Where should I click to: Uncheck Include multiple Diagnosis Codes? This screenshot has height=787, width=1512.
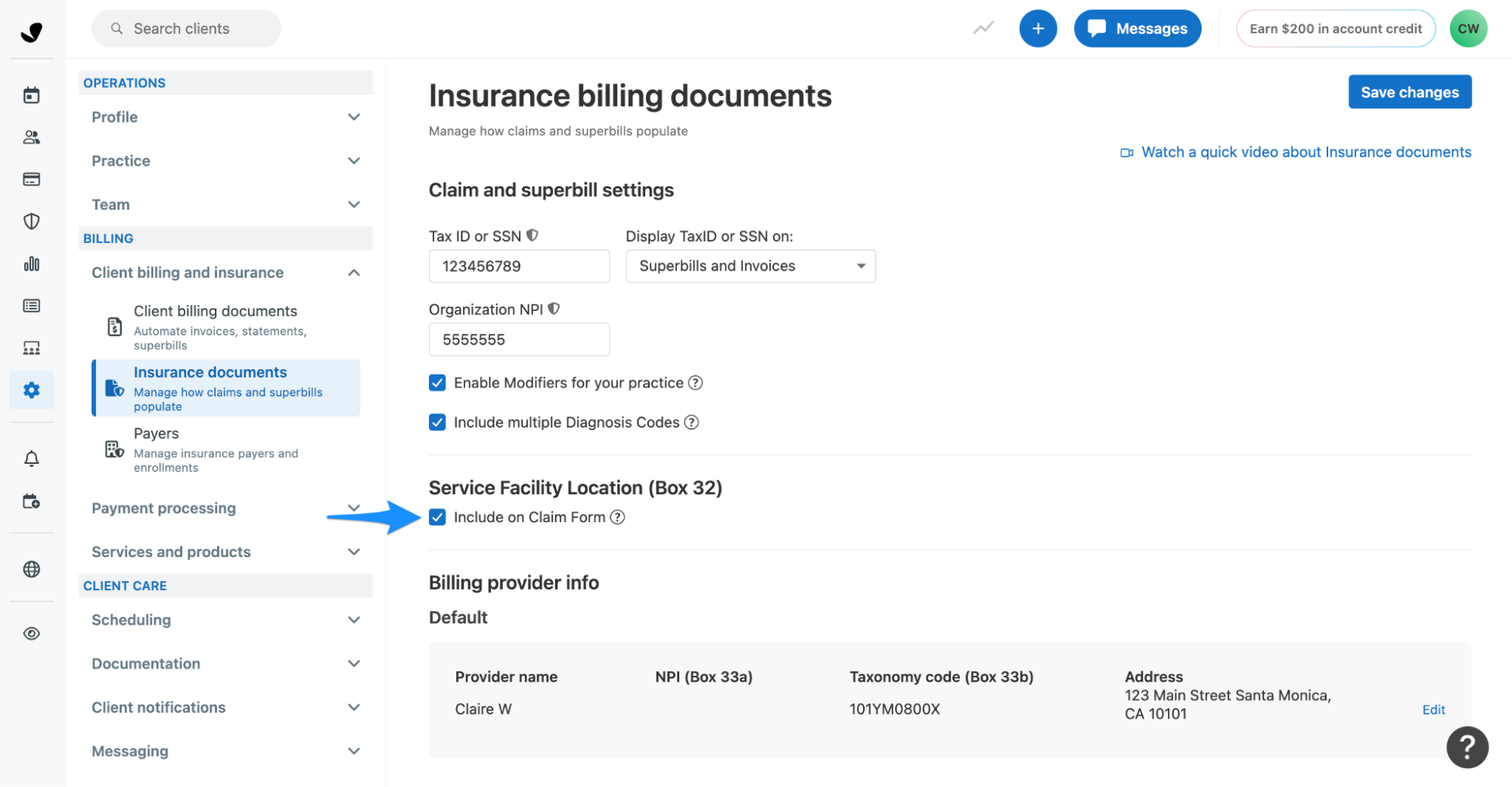coord(437,422)
